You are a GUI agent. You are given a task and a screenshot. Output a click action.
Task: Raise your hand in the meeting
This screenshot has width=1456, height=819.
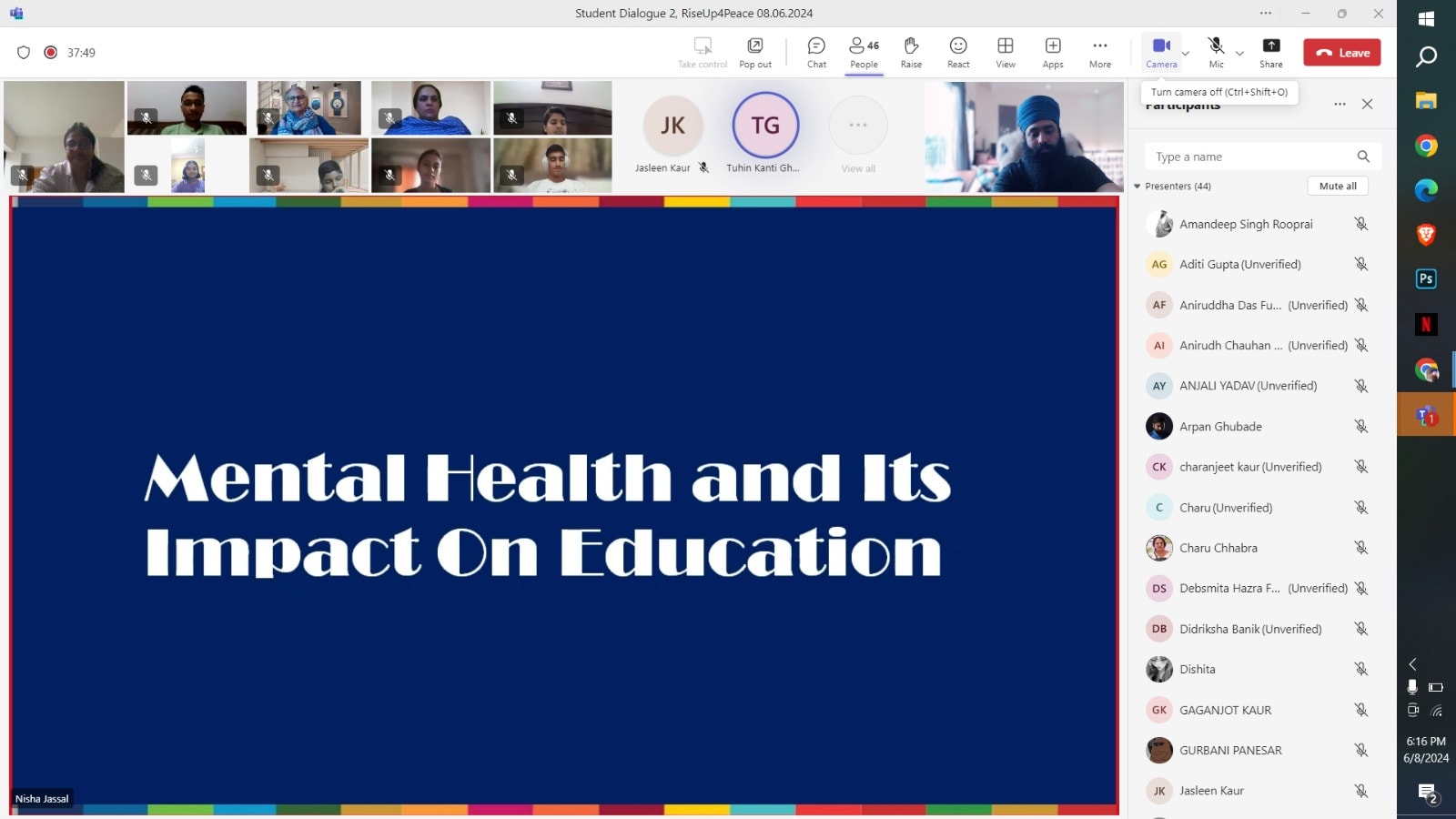point(911,53)
